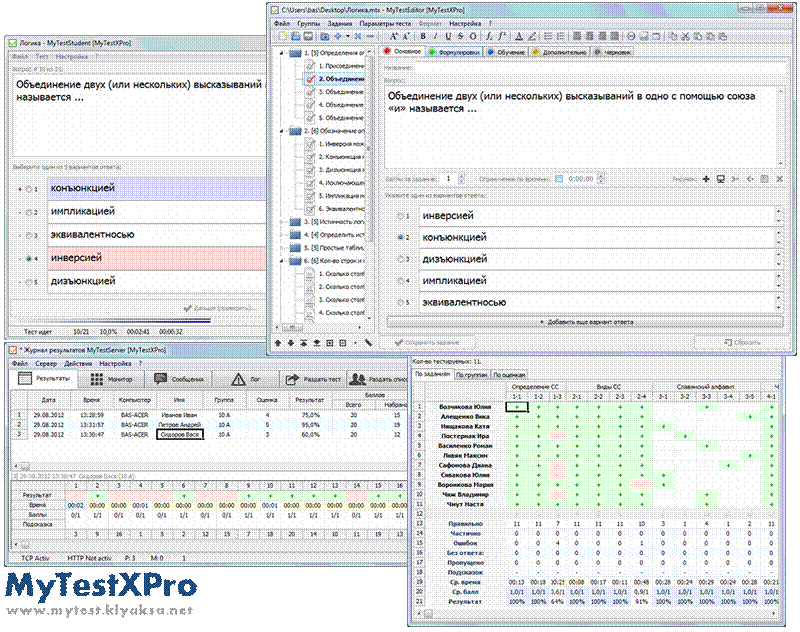Click the New file icon in MyTestEditor toolbar
This screenshot has height=632, width=800.
[282, 36]
